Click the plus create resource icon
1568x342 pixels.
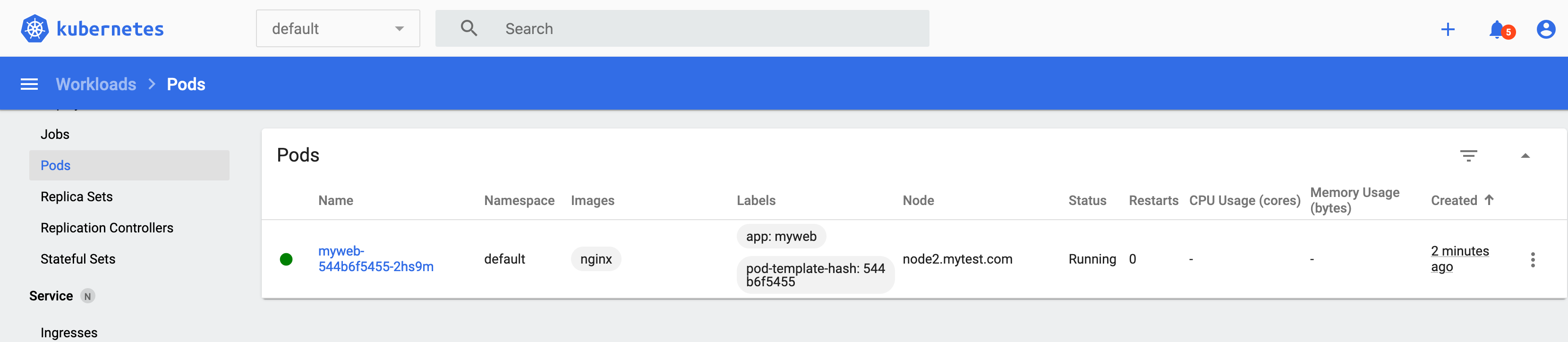[1448, 29]
